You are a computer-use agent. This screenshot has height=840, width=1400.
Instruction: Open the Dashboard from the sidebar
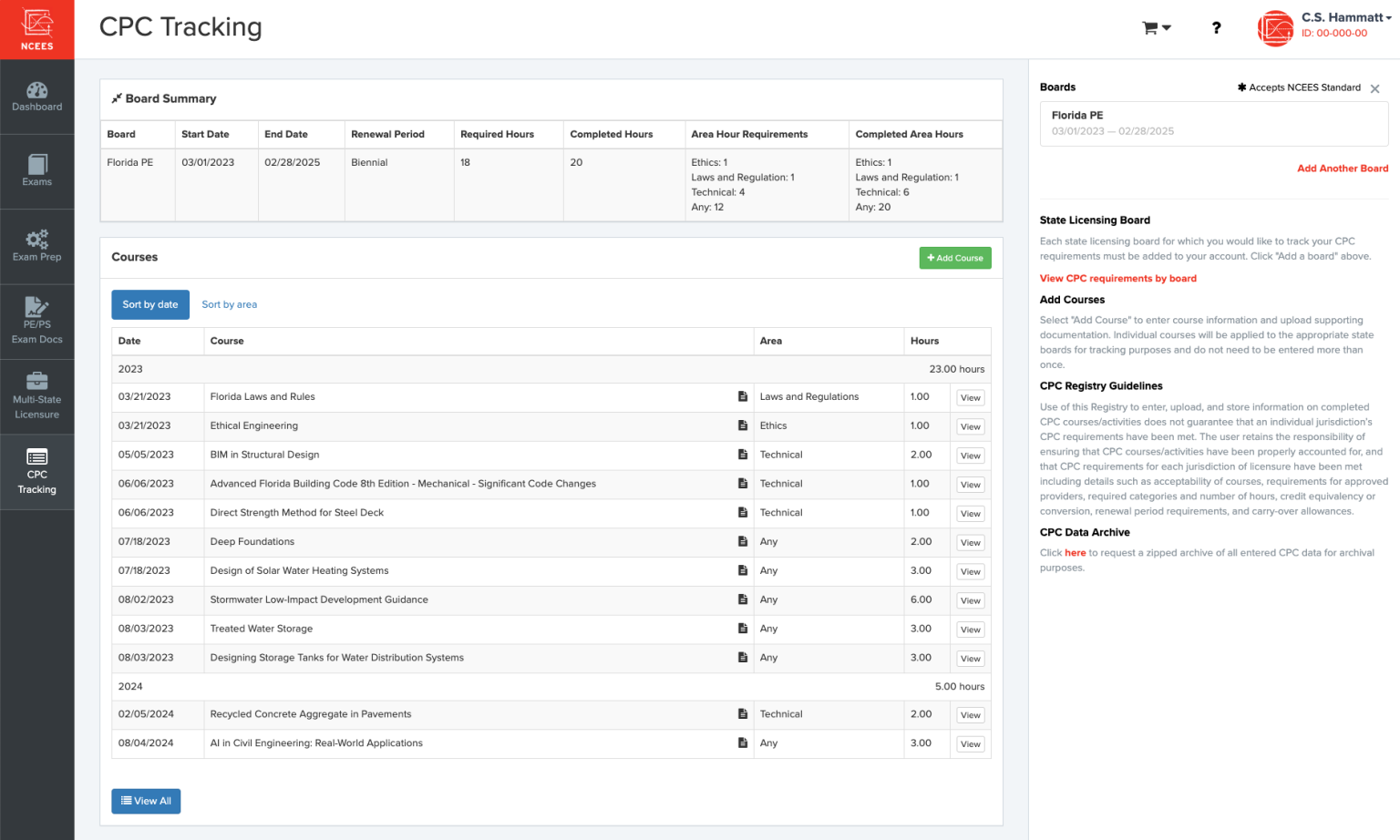pos(36,97)
